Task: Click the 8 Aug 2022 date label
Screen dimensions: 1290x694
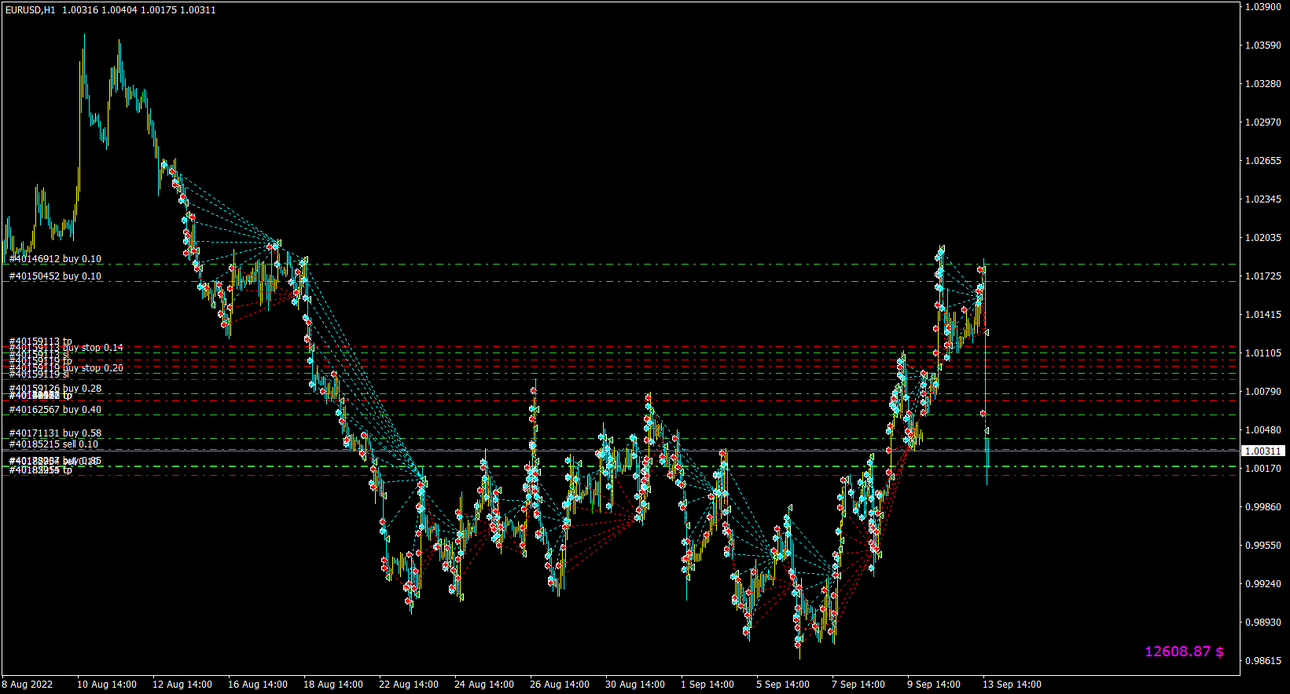Action: click(x=27, y=685)
